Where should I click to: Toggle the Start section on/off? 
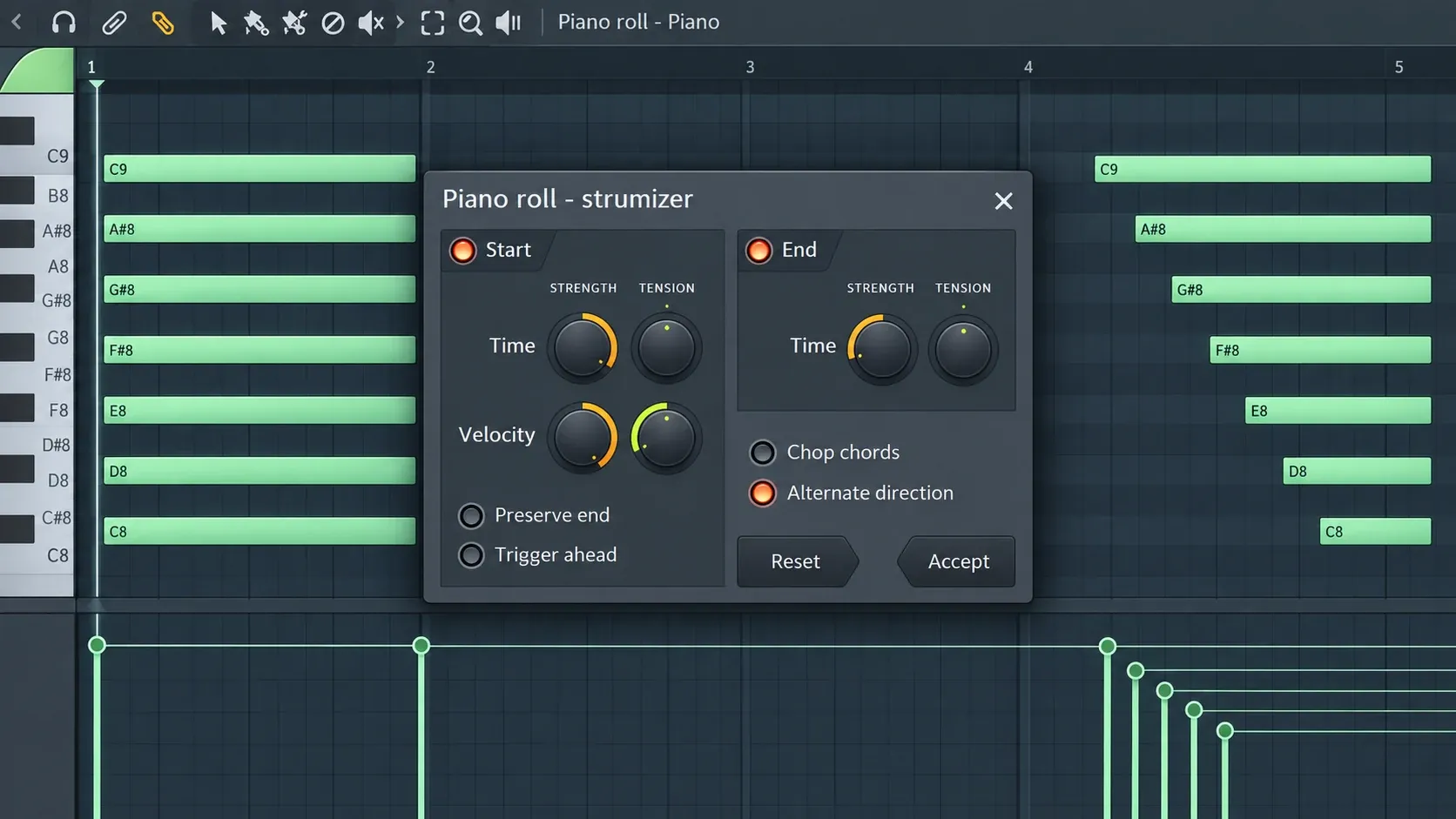pos(462,251)
